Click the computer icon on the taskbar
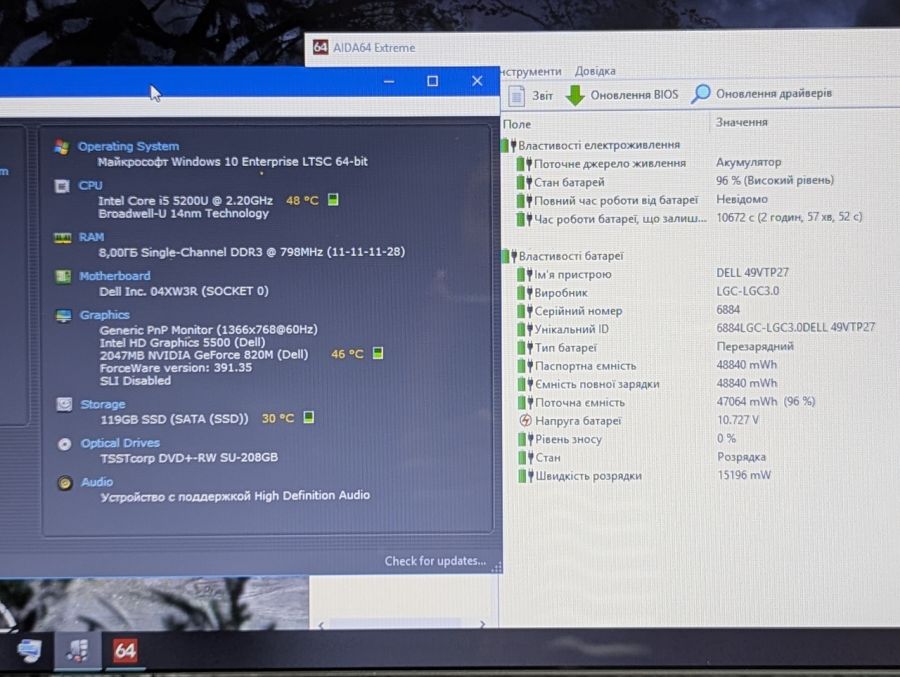Screen dimensions: 900x677 29,650
